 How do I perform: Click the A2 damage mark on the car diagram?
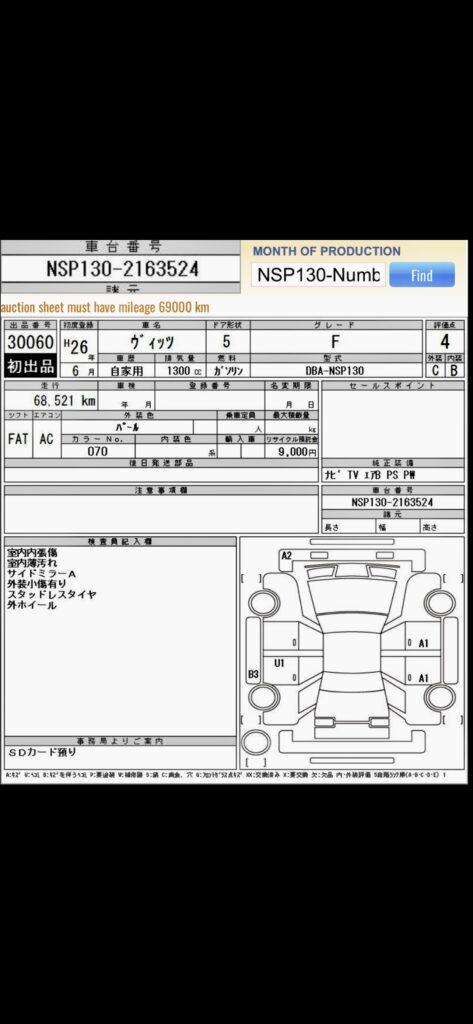[286, 556]
